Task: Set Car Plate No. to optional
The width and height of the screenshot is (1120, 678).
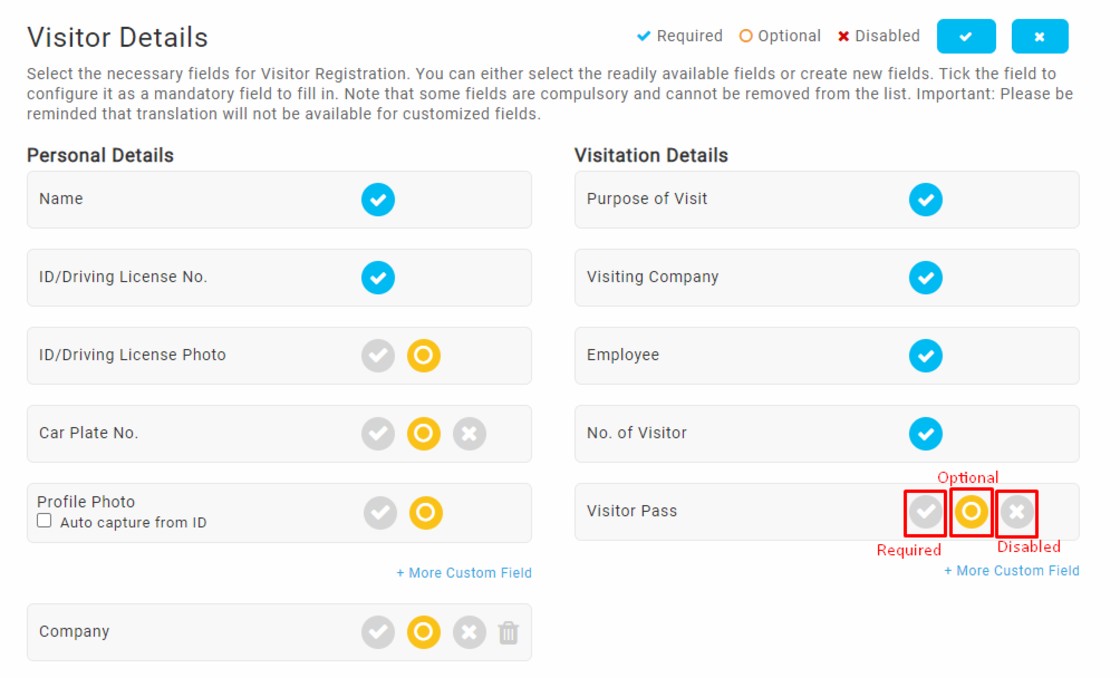Action: pos(424,434)
